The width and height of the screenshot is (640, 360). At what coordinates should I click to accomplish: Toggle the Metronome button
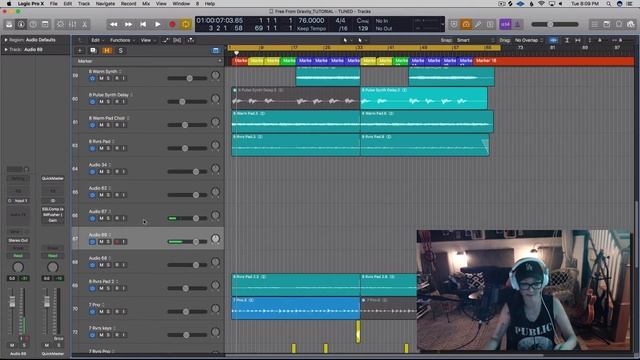(x=517, y=24)
